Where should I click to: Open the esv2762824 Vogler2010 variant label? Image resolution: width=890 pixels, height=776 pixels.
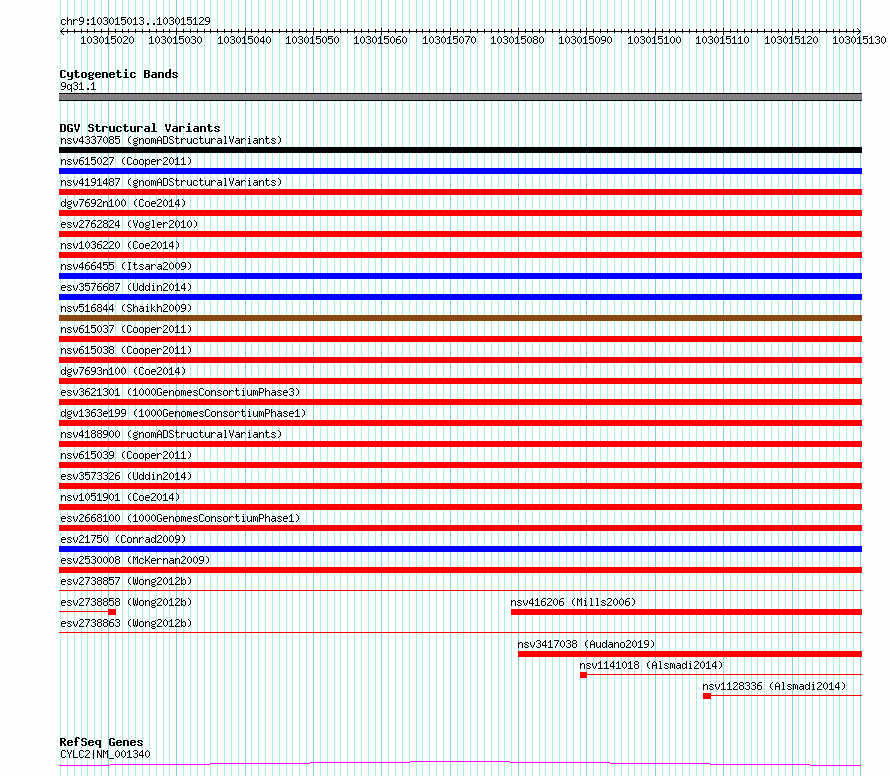129,224
